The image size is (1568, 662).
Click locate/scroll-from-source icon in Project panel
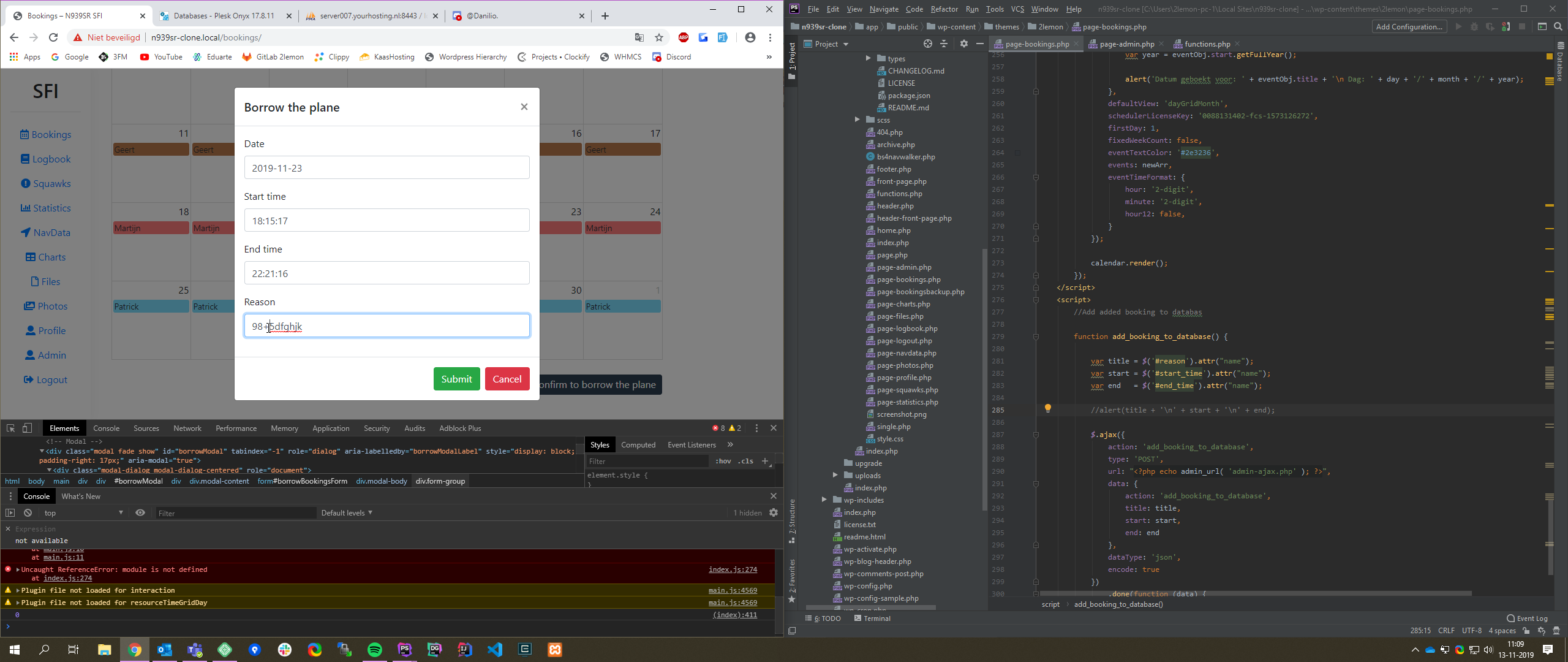pos(927,44)
